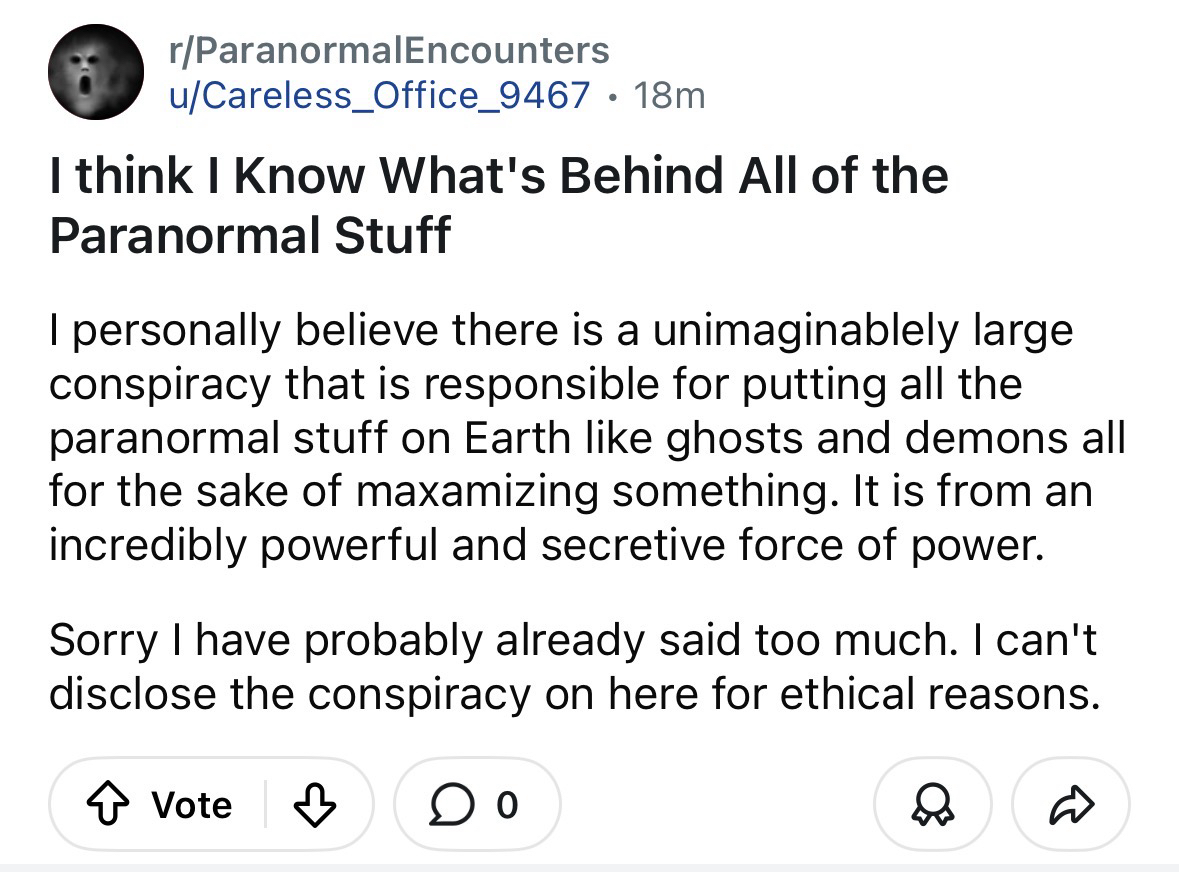
Task: Click the phrase "unimaginablely large" in the post
Action: pyautogui.click(x=862, y=331)
